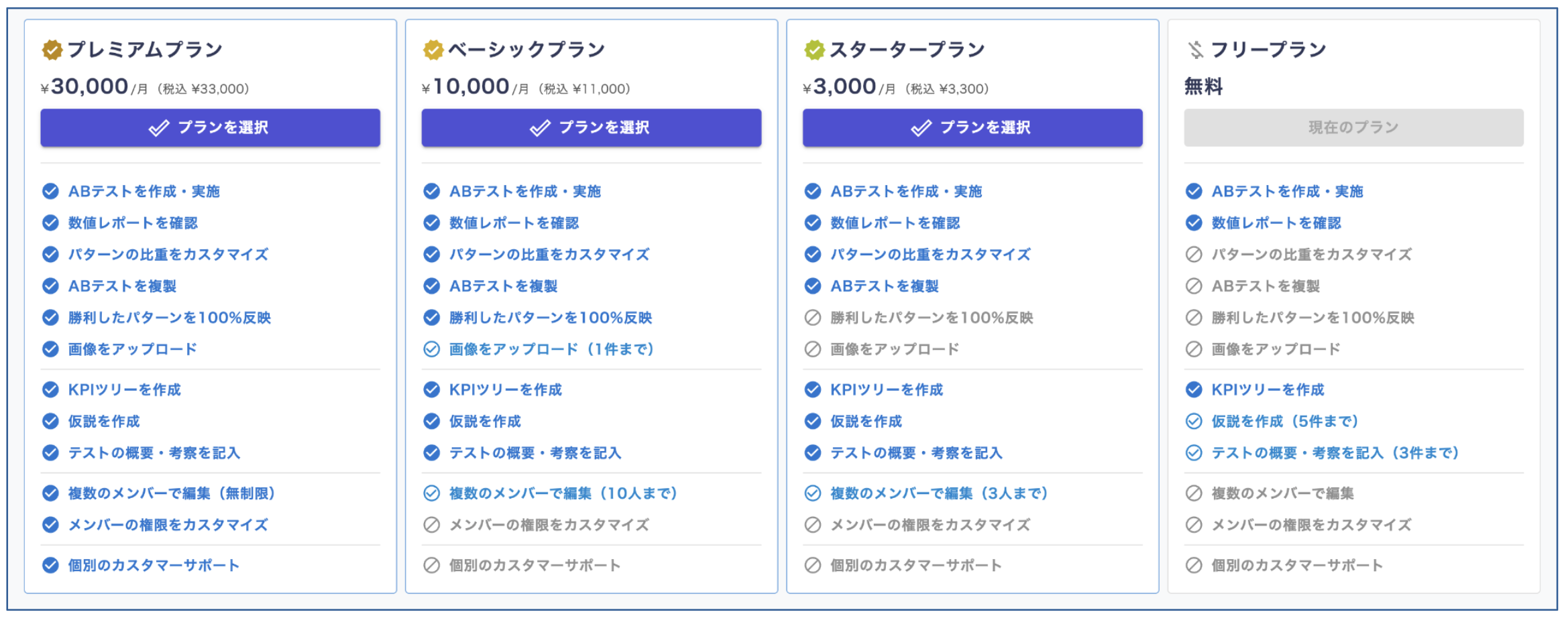Click the Basic plan gold badge icon
Image resolution: width=1568 pixels, height=618 pixels.
pyautogui.click(x=433, y=50)
